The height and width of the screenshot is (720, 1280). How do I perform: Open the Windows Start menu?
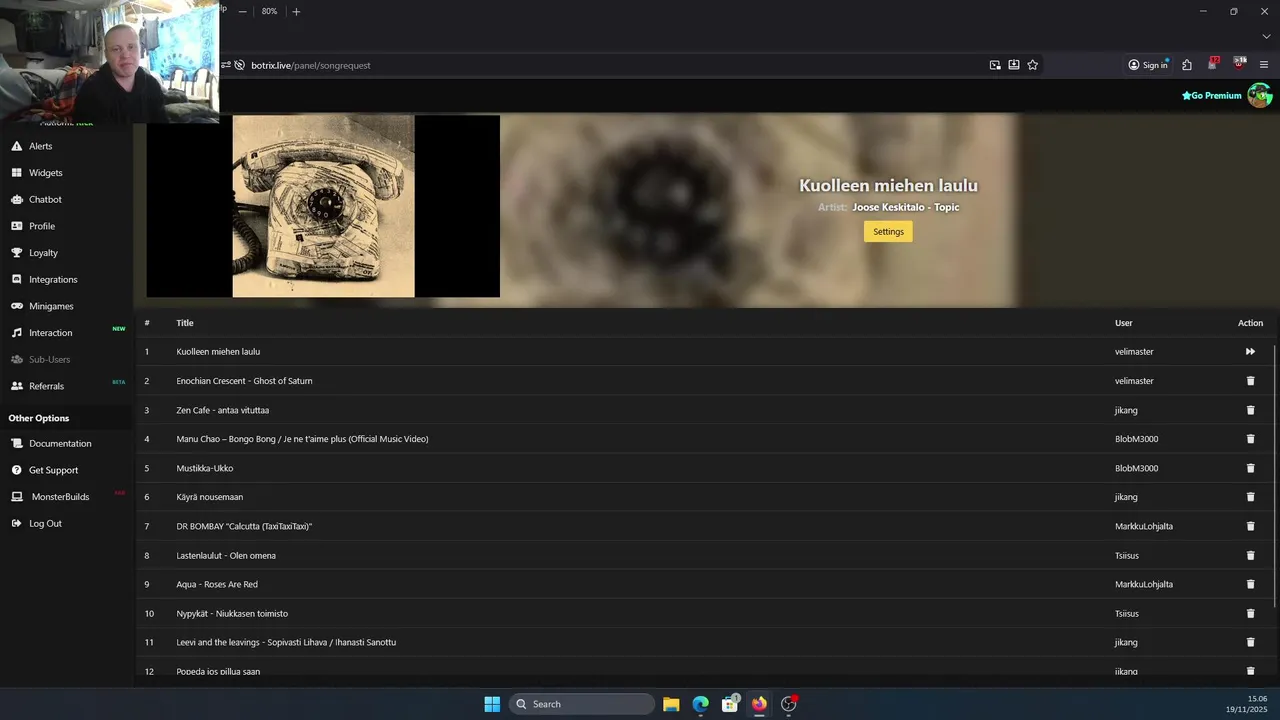coord(492,704)
